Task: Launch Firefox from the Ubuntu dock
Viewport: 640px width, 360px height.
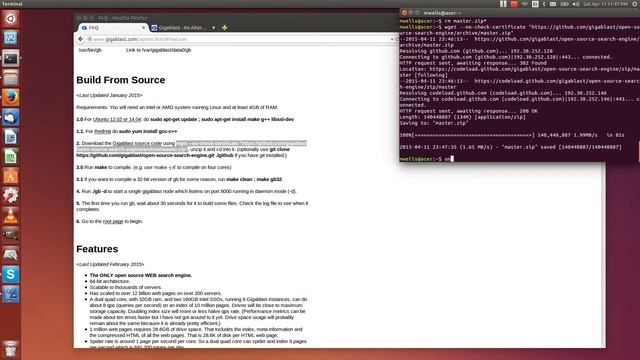Action: 11,98
